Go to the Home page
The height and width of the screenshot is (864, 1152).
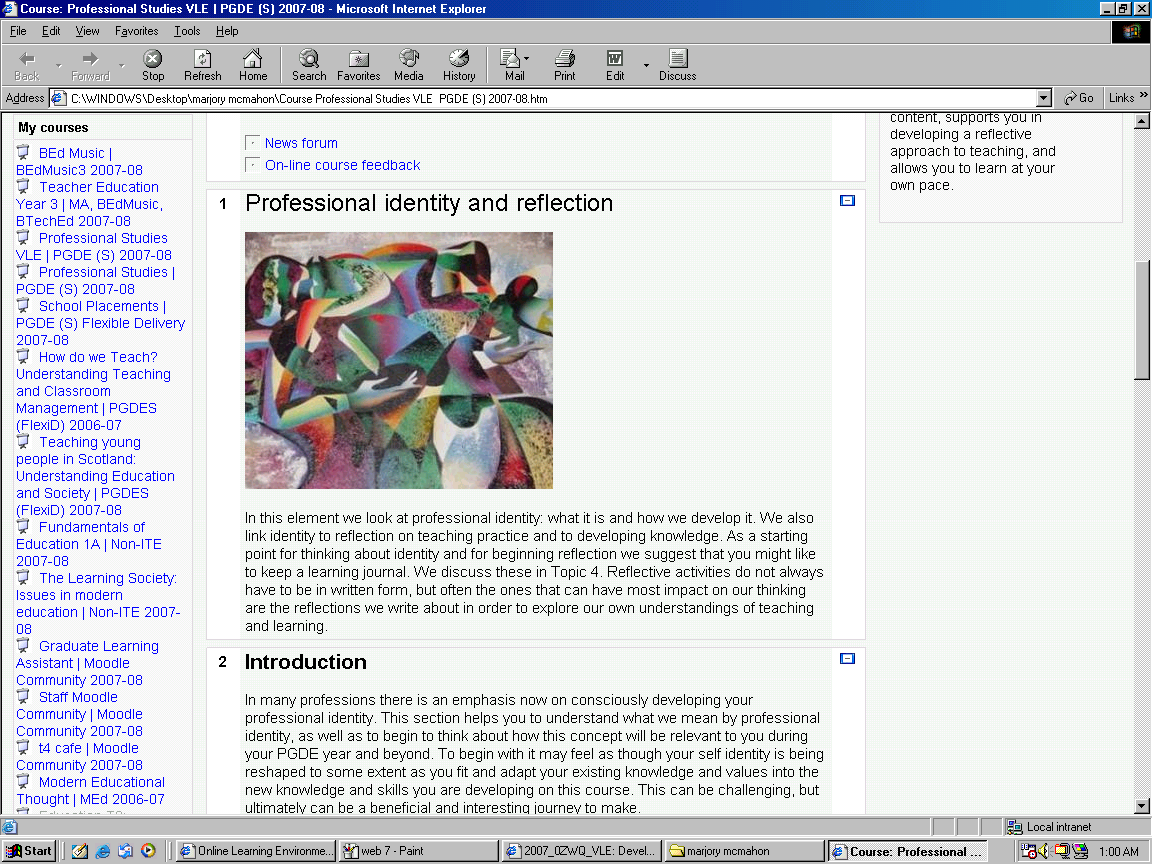click(x=253, y=65)
